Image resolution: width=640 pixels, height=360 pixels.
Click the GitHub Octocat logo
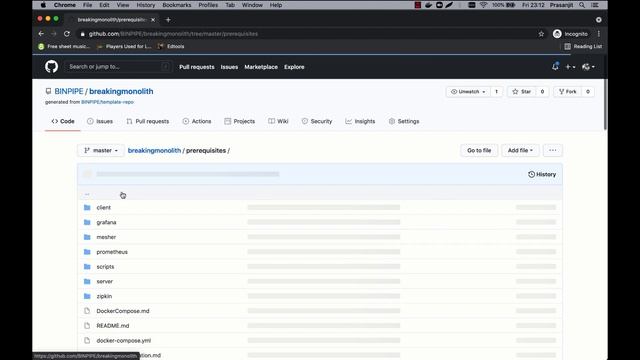click(51, 67)
